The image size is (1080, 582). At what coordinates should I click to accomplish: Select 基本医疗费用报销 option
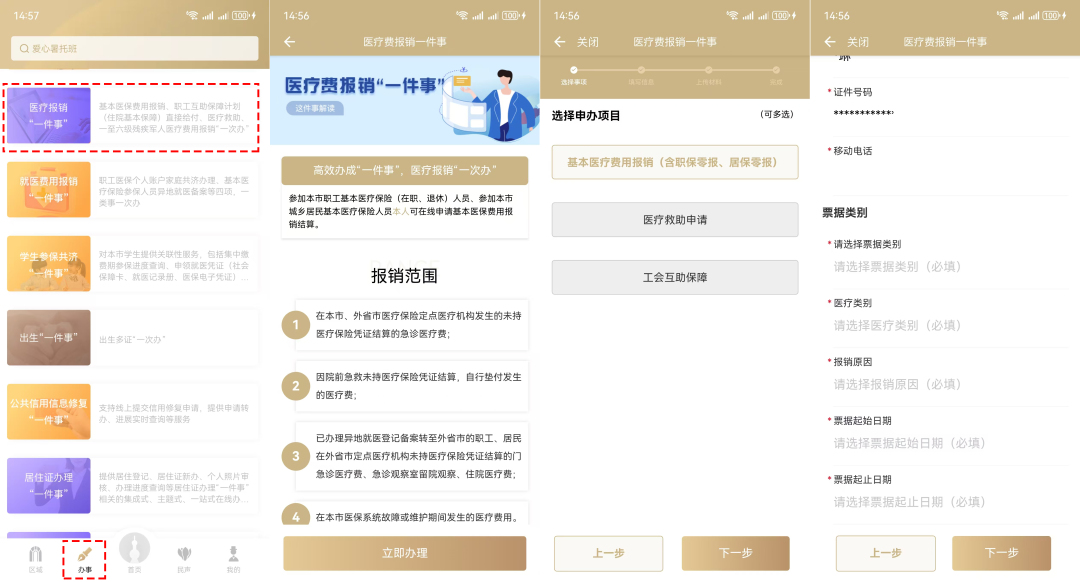(x=675, y=162)
